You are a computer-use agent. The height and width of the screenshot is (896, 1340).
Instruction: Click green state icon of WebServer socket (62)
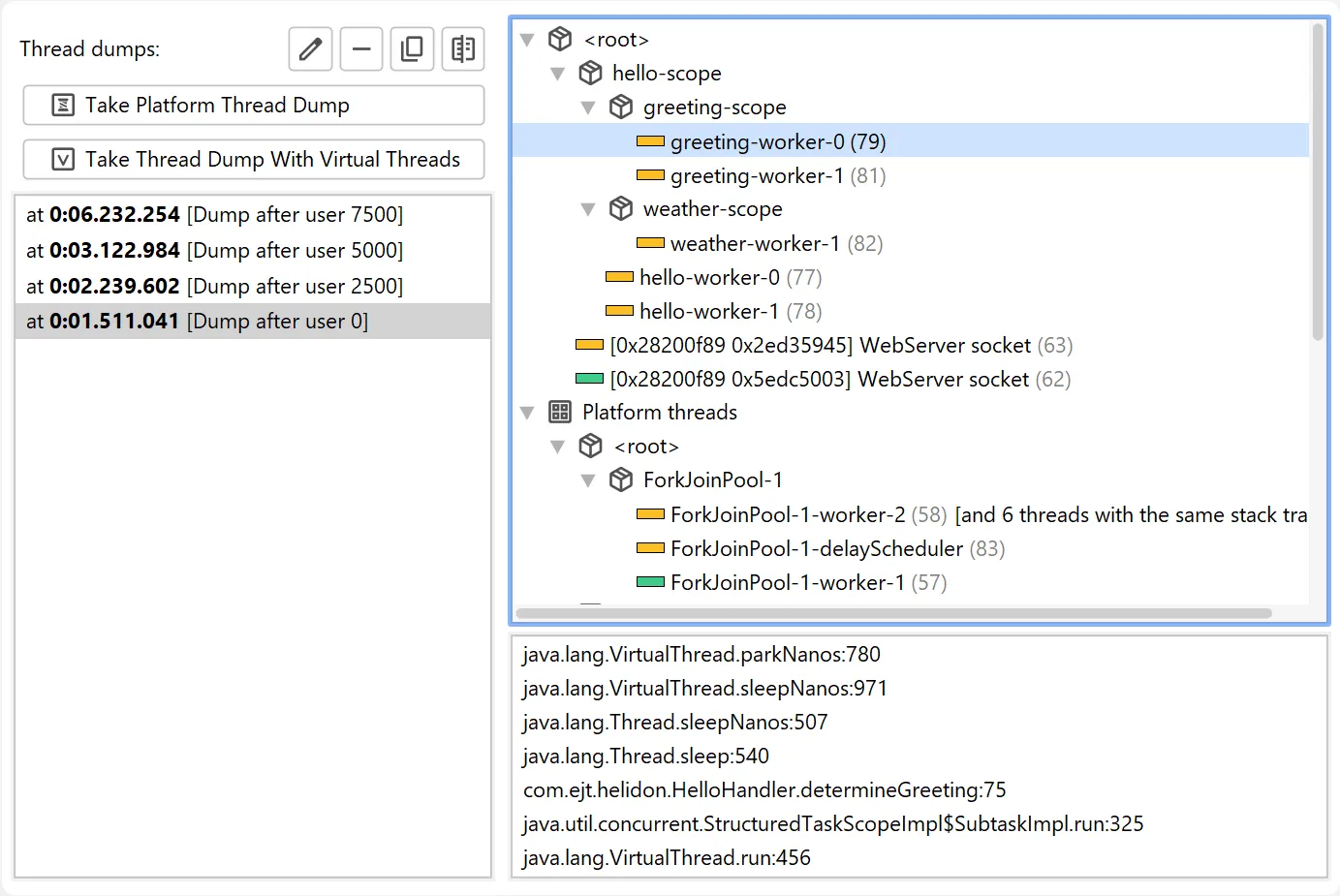click(x=589, y=379)
